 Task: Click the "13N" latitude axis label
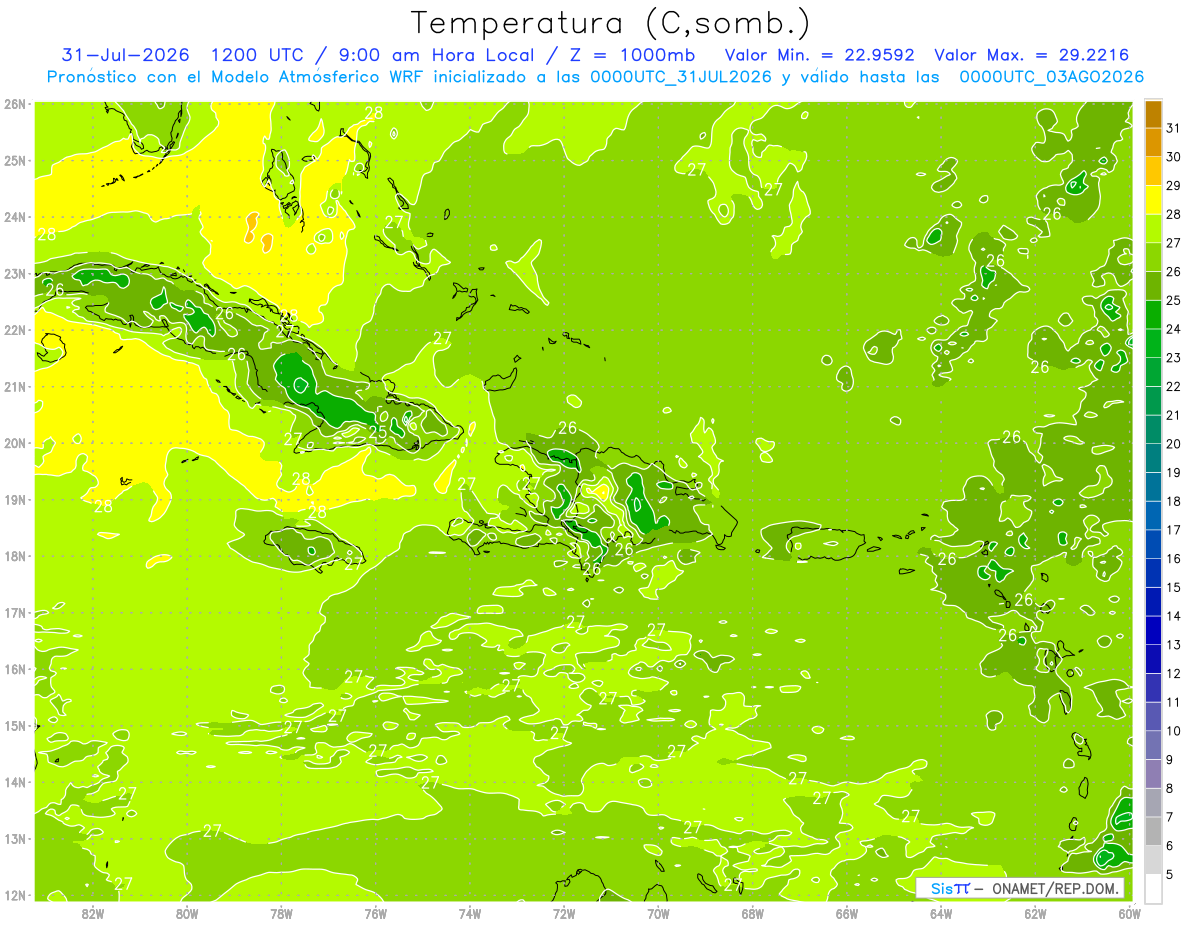click(15, 839)
